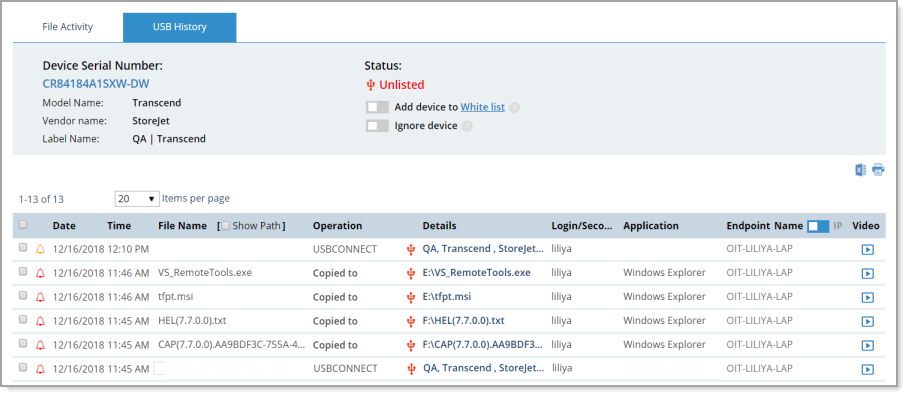Select checkbox of VS_RemoteTools.exe row
The height and width of the screenshot is (397, 908).
[x=23, y=271]
